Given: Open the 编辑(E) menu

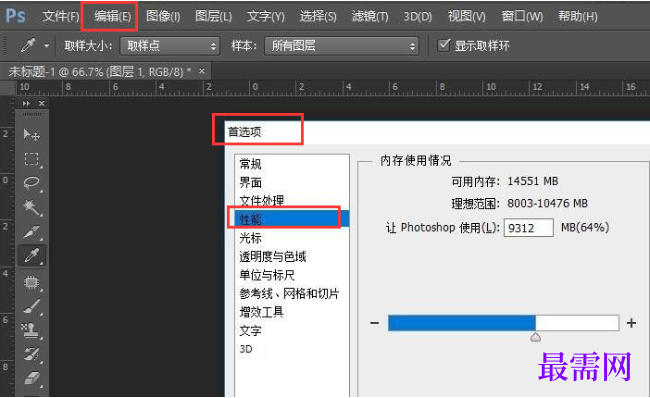Looking at the screenshot, I should click(112, 17).
